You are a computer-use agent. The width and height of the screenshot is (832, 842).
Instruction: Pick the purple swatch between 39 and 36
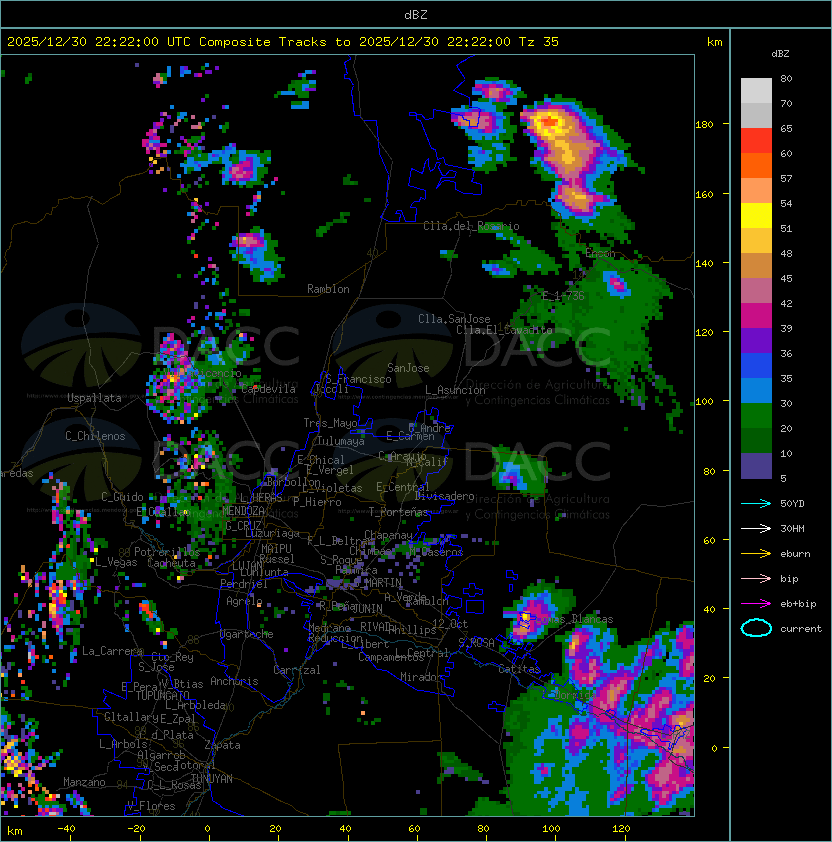[x=756, y=340]
